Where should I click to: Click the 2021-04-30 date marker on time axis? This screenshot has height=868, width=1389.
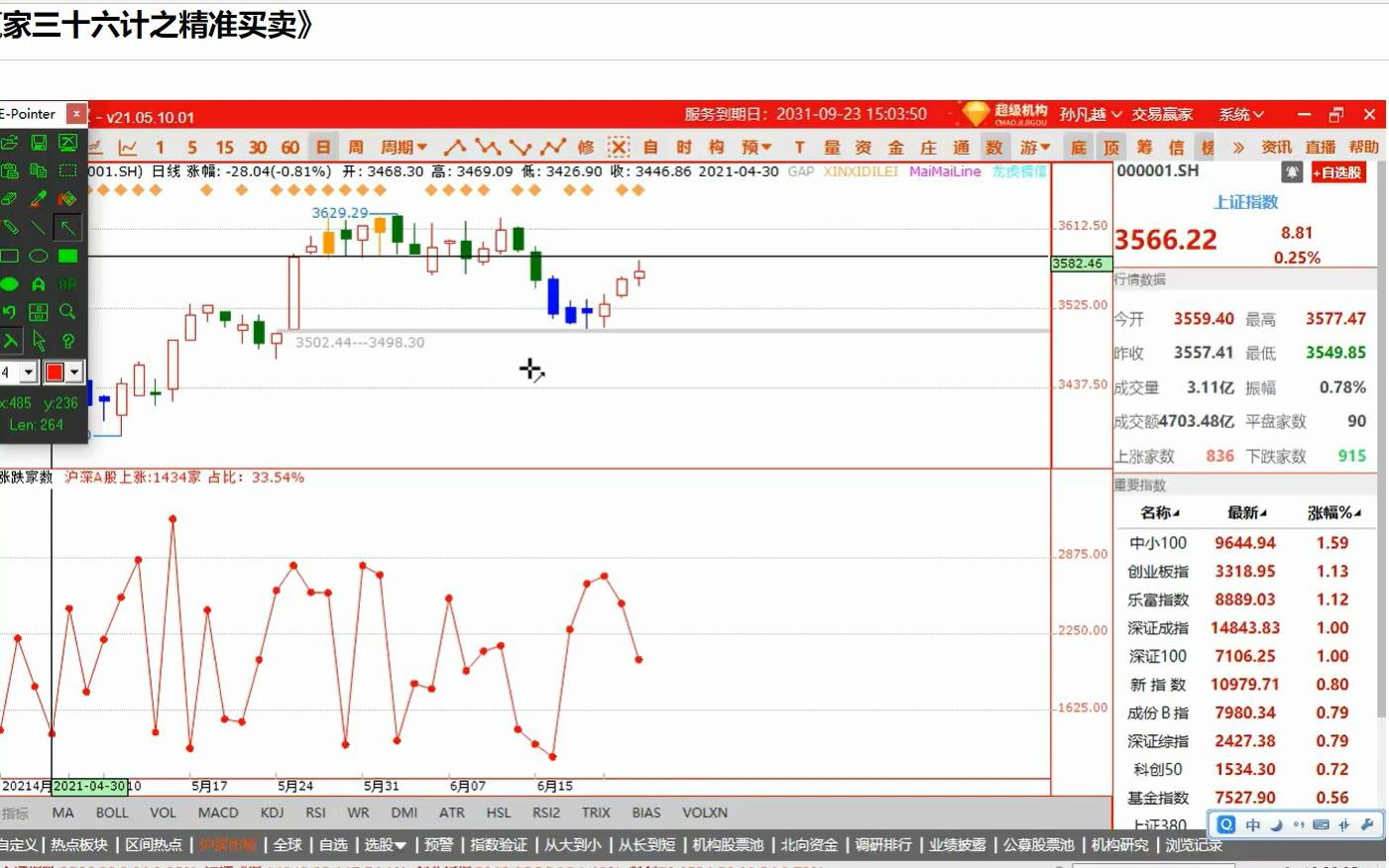tap(91, 787)
